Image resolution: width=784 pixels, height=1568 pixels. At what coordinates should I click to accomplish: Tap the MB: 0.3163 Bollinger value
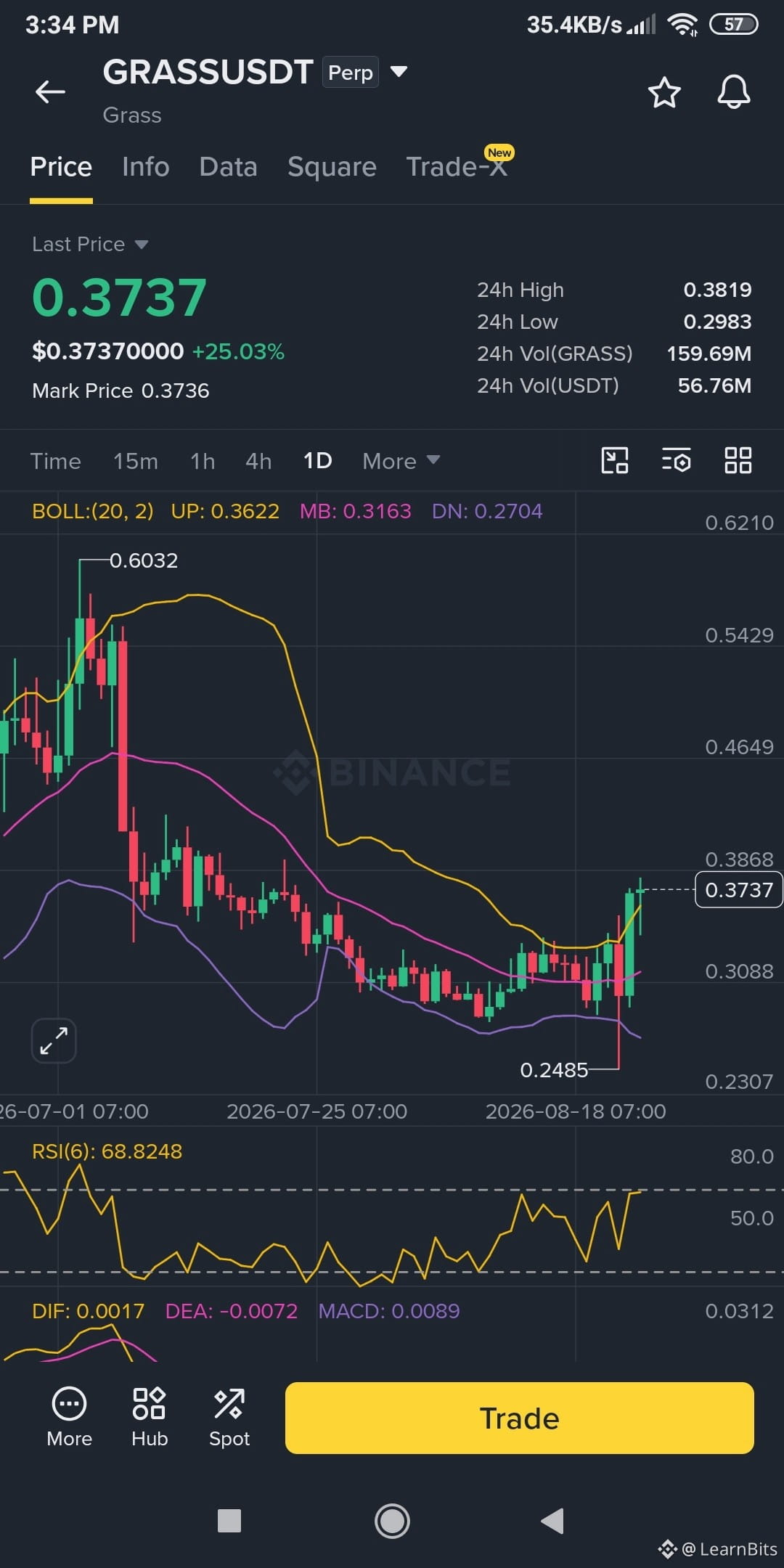[x=356, y=511]
